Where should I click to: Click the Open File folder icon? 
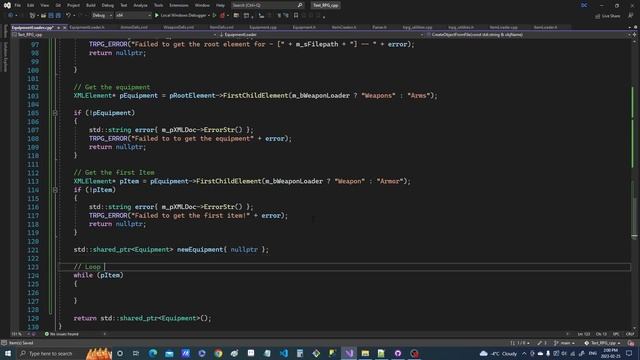click(x=43, y=16)
